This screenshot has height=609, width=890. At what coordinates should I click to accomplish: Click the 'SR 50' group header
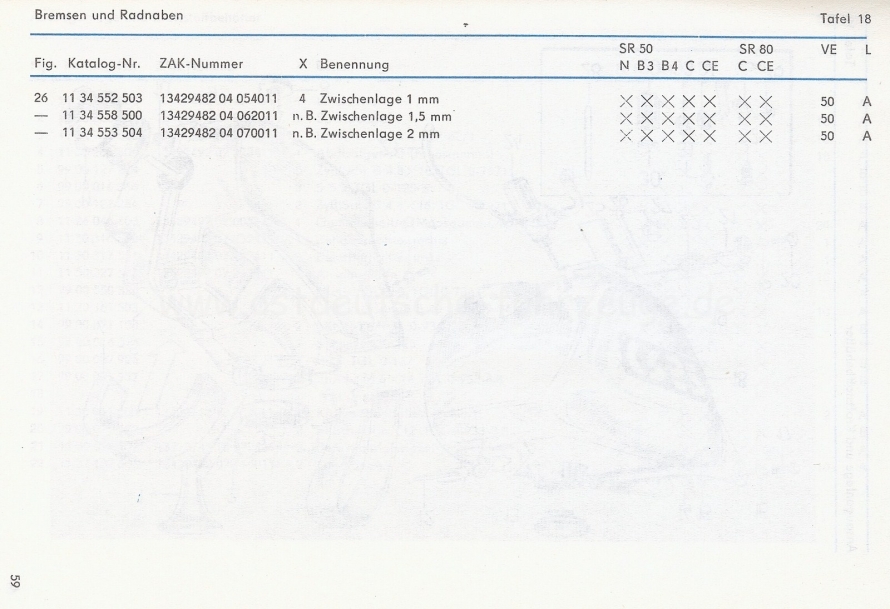[636, 49]
